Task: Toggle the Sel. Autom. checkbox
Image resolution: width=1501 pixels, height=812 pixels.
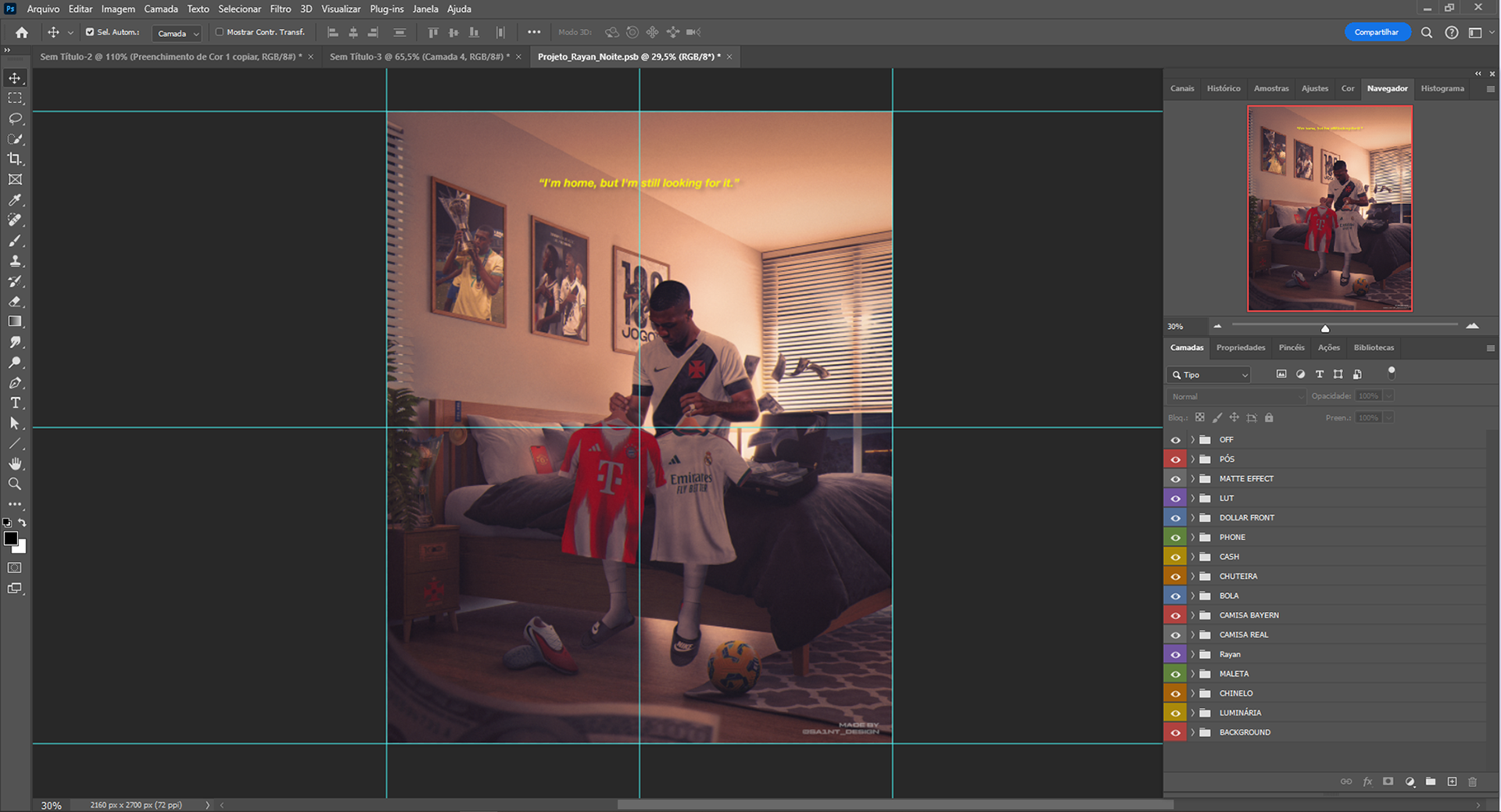Action: coord(90,32)
